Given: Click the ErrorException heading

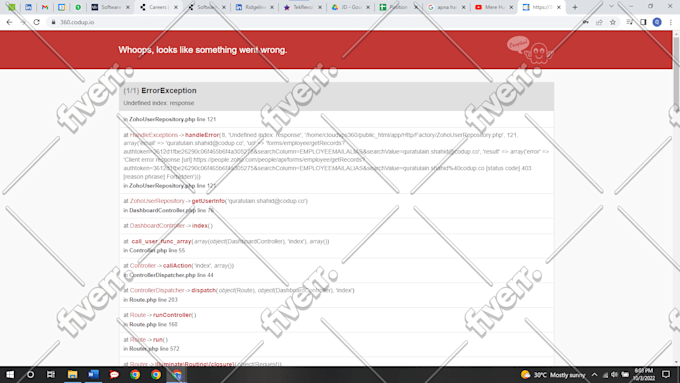Looking at the screenshot, I should [x=169, y=91].
